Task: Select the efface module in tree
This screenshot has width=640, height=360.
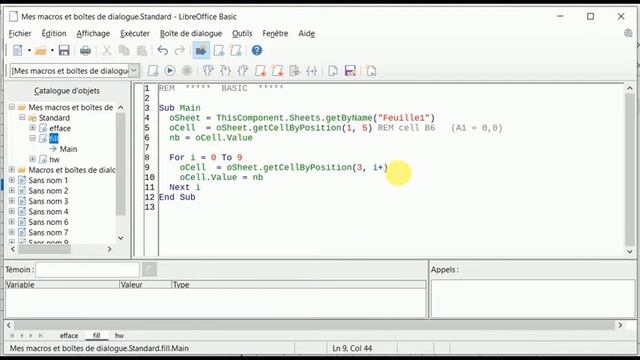Action: [60, 128]
